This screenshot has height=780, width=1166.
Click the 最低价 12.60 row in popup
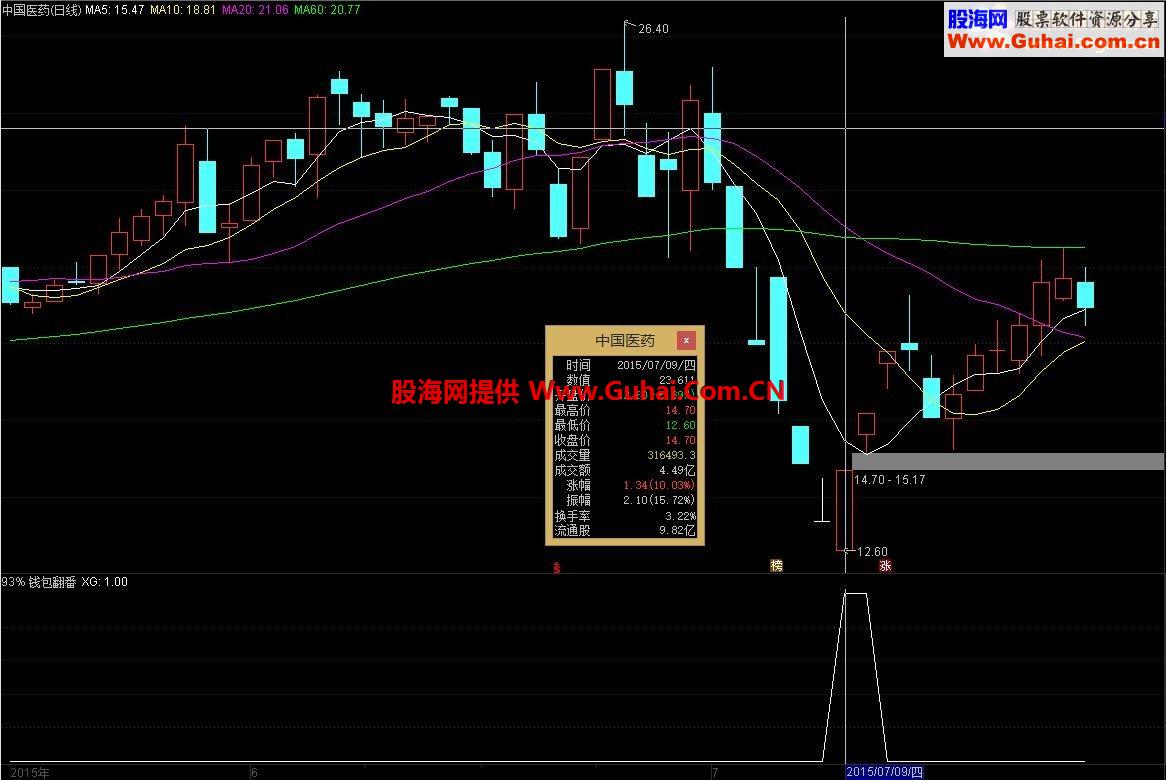625,425
